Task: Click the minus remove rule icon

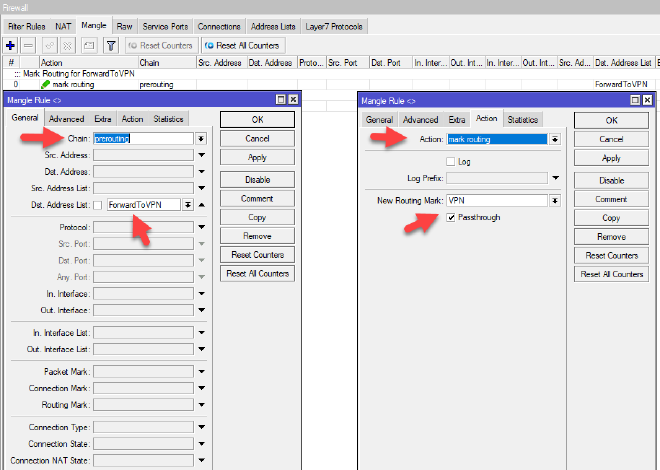Action: pos(28,45)
